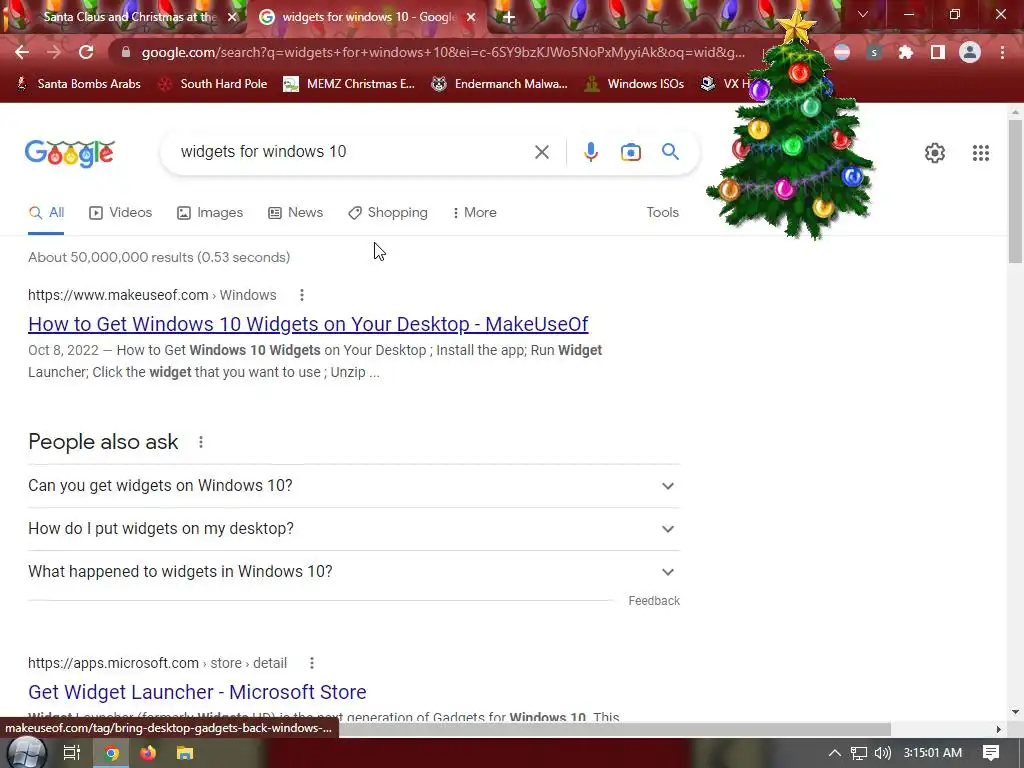The height and width of the screenshot is (768, 1024).
Task: Open Chrome three-dot menu
Action: [1002, 52]
